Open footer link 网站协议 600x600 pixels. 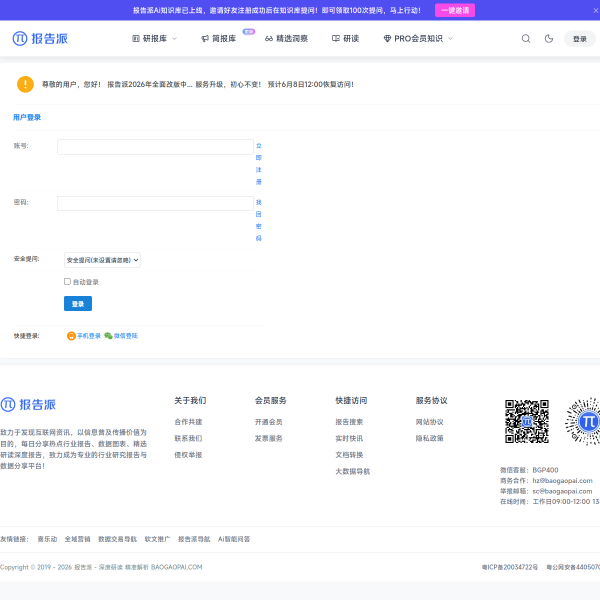point(429,422)
